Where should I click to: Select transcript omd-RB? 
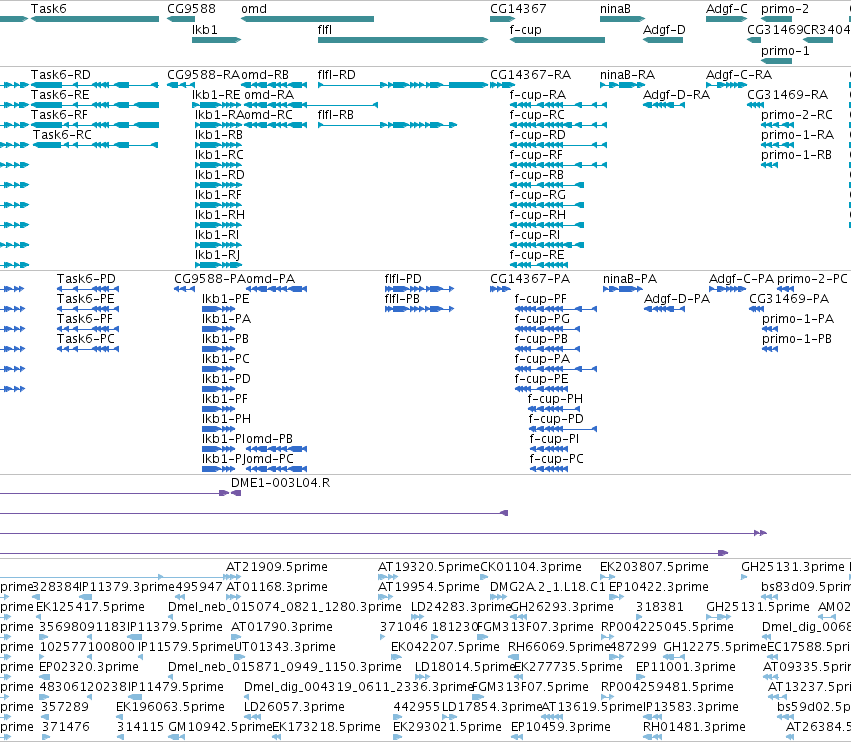(274, 85)
